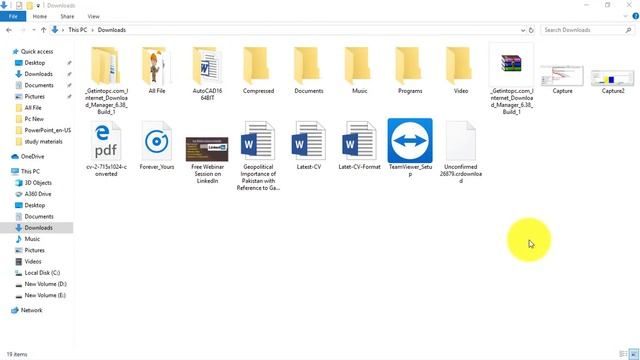Select the Capture image thumbnail
Viewport: 640px width, 360px height.
tap(562, 76)
